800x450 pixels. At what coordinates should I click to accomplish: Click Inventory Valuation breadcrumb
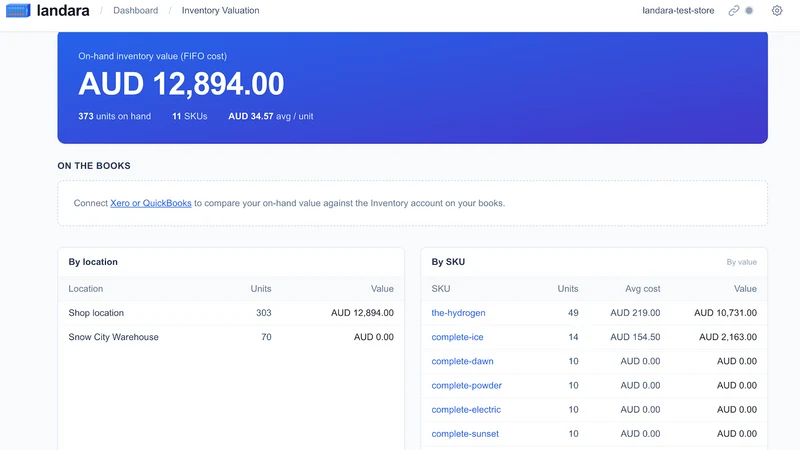pyautogui.click(x=220, y=10)
